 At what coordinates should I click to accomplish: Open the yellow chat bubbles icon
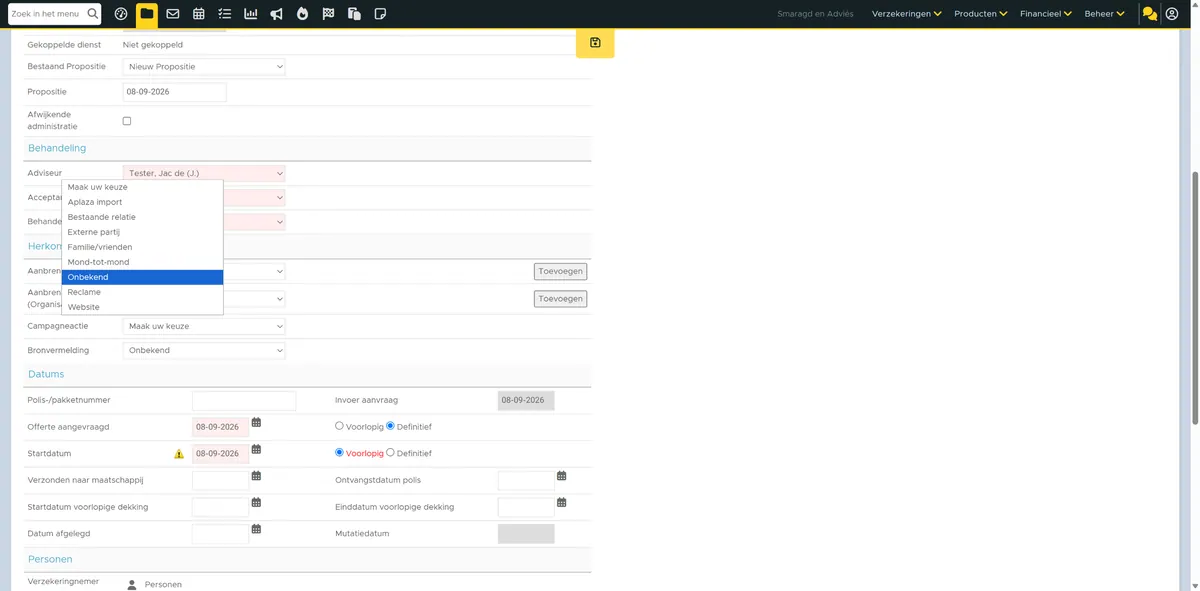pos(1150,14)
